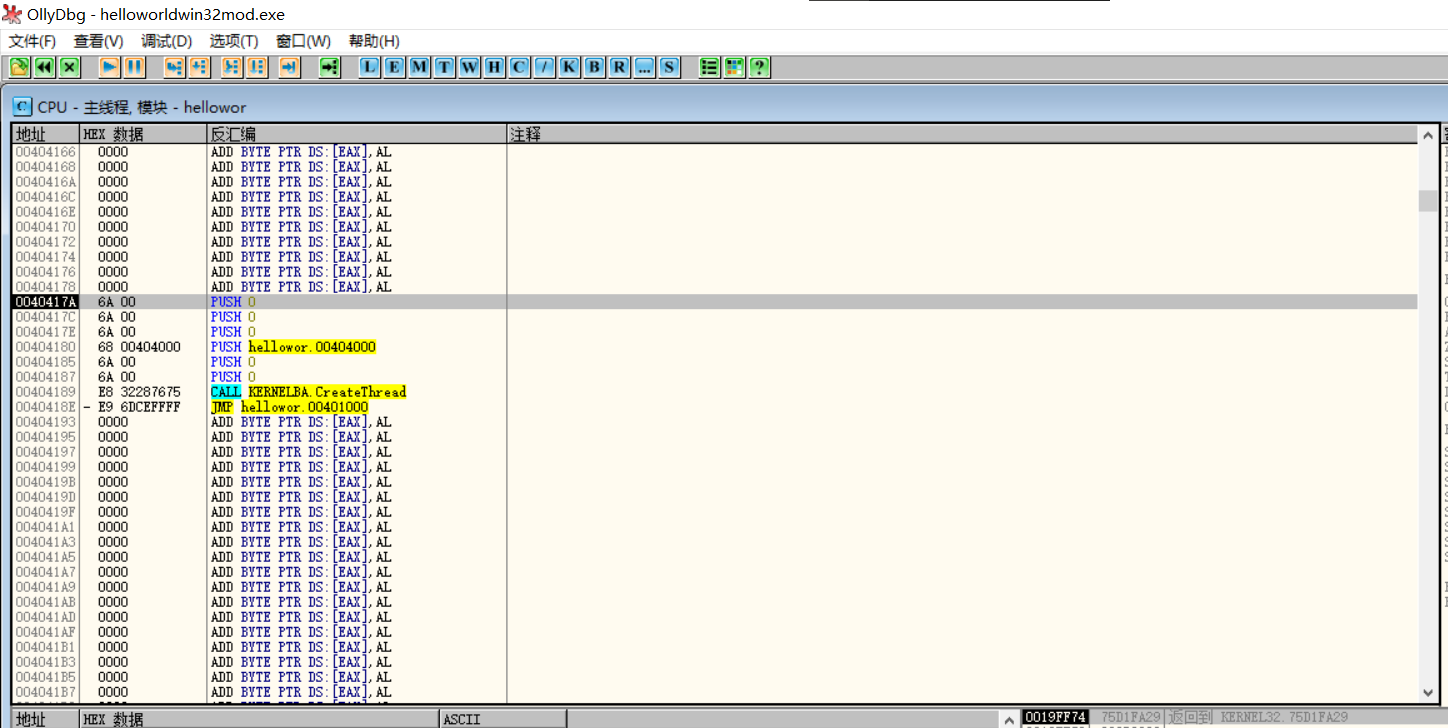This screenshot has width=1448, height=728.
Task: Click the 反汇编 column header
Action: coord(357,134)
